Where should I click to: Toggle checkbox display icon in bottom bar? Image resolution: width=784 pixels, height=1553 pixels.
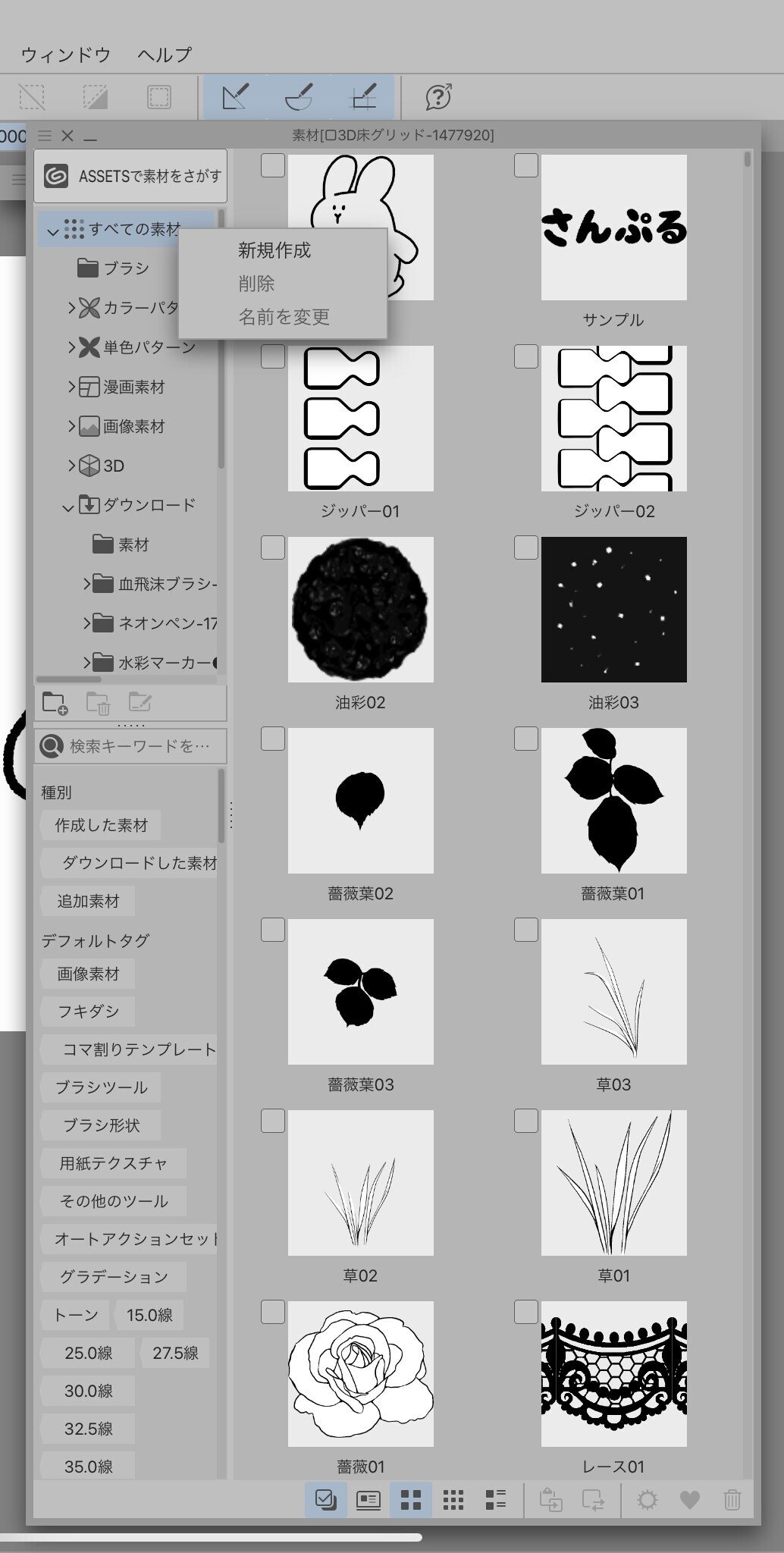(326, 1499)
